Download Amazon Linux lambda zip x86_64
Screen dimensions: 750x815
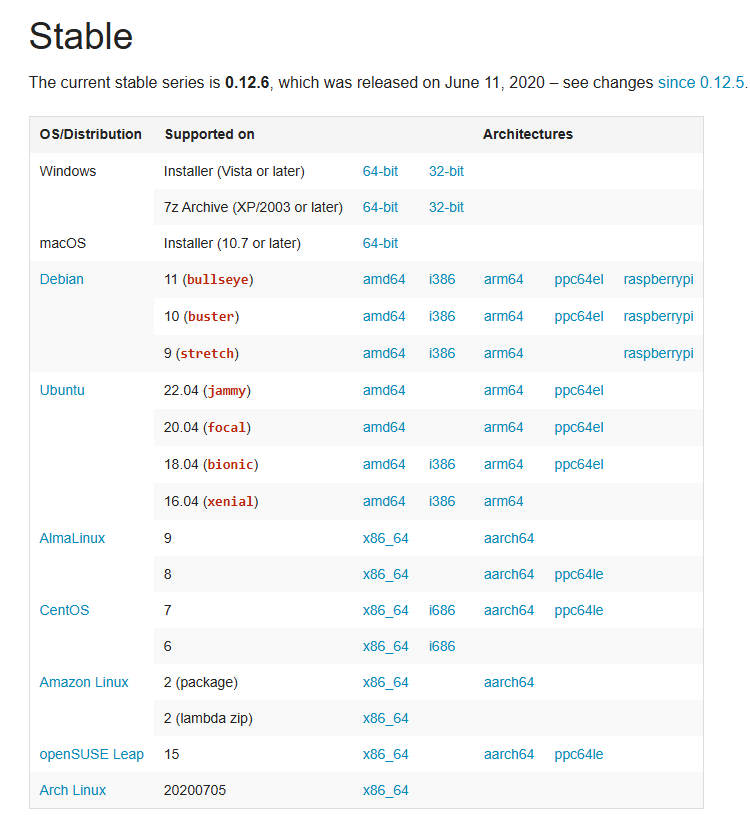[385, 718]
